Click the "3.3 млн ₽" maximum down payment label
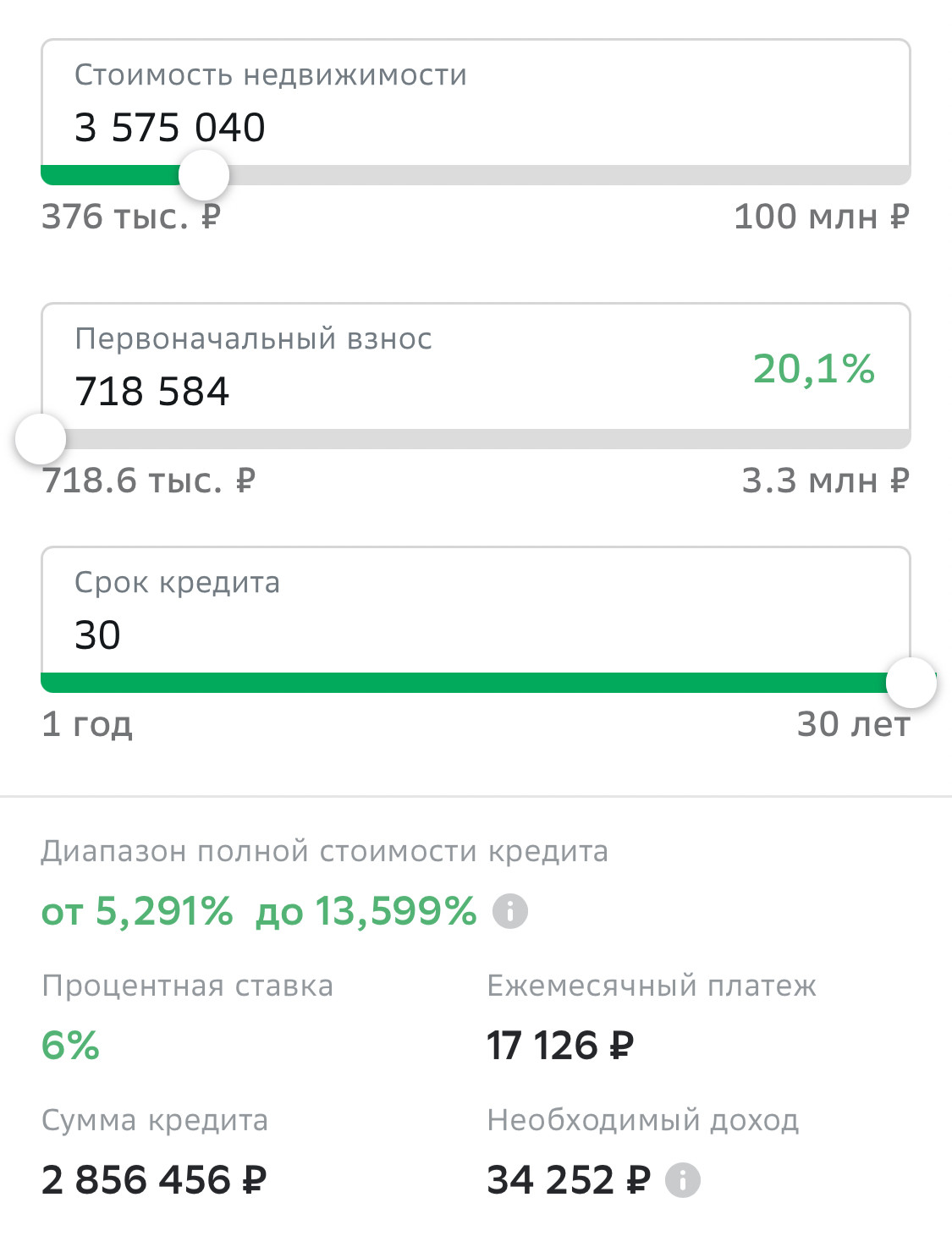This screenshot has height=1247, width=952. pyautogui.click(x=825, y=481)
